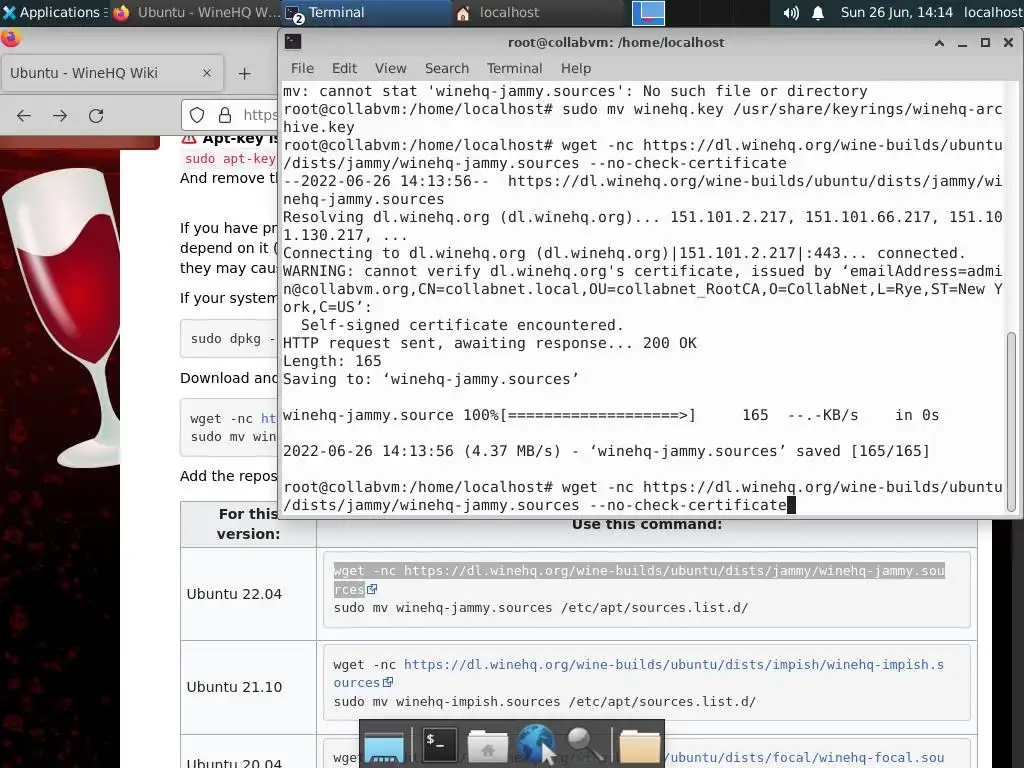Click the 'sudo dpkg' code block
The image size is (1024, 768).
click(229, 338)
